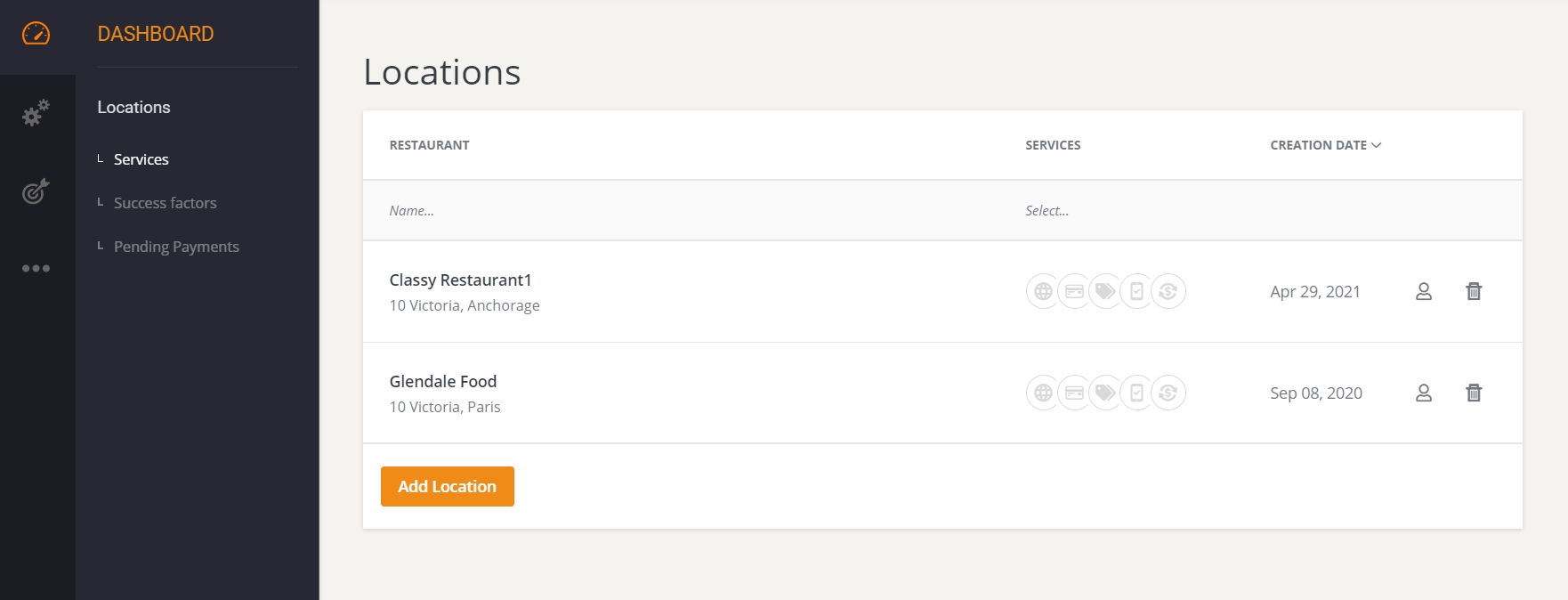Click tag service icon for Classy Restaurant1
The width and height of the screenshot is (1568, 600).
(1105, 291)
